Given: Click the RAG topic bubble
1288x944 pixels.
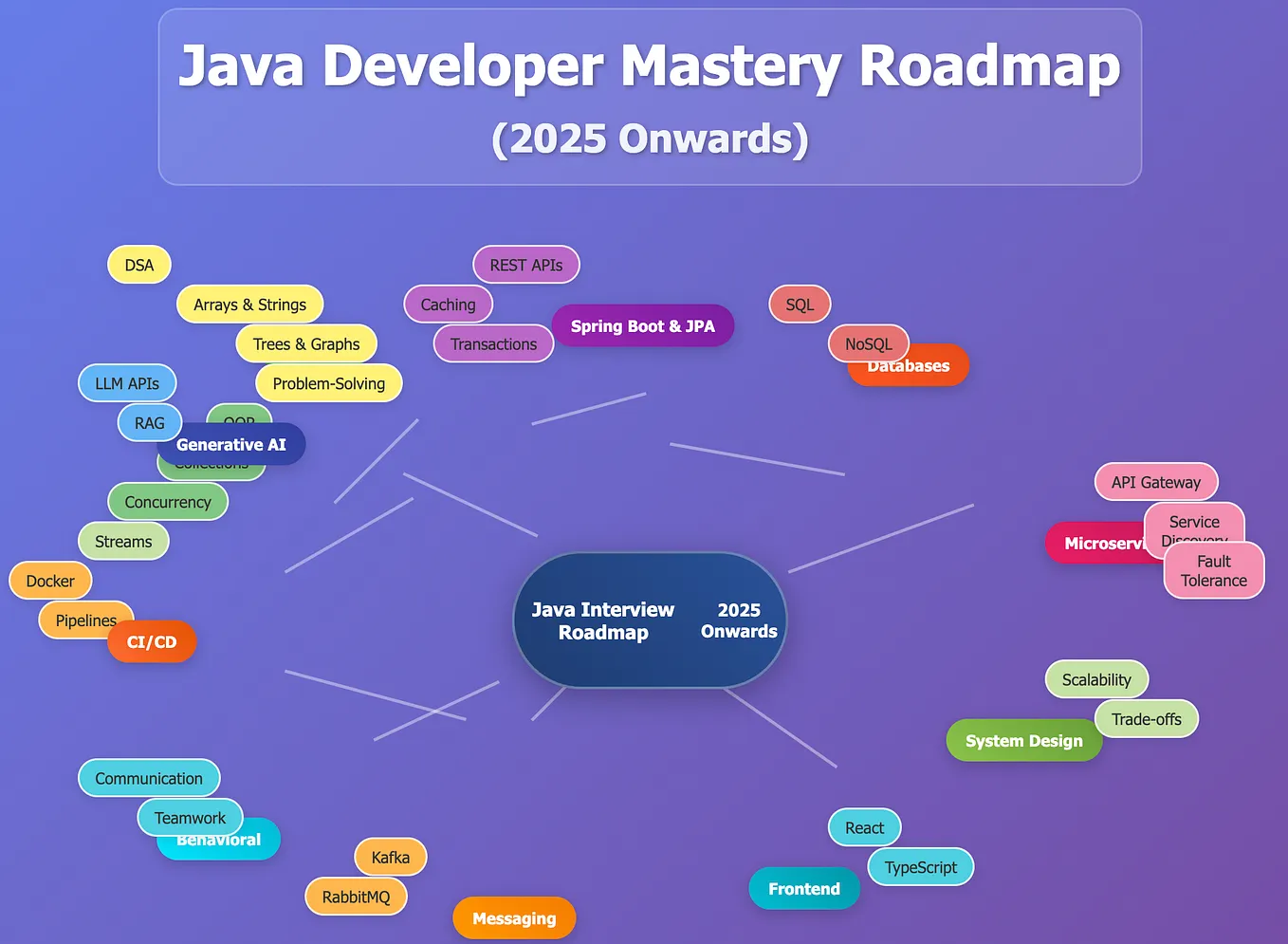Looking at the screenshot, I should coord(149,422).
